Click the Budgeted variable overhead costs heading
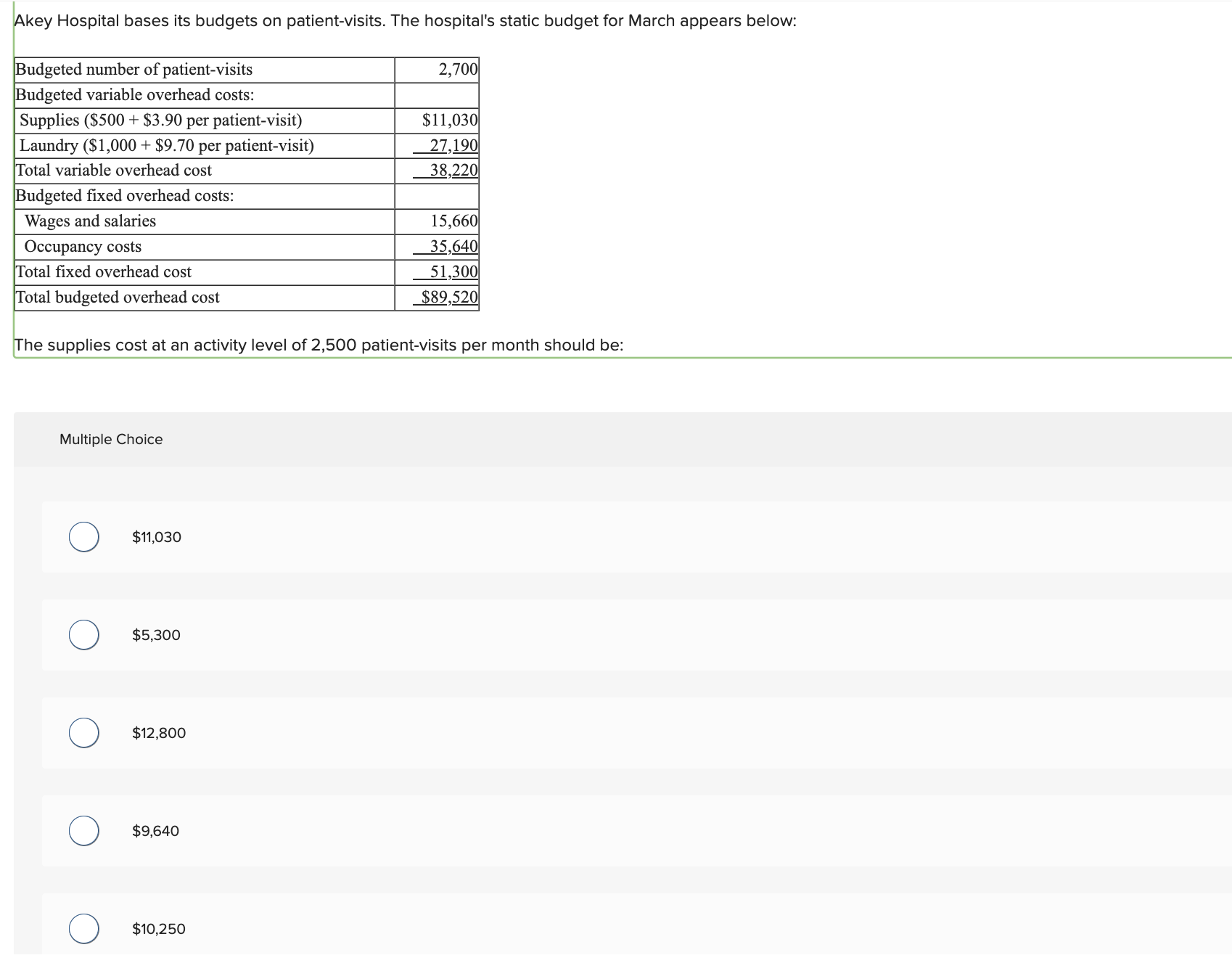Screen dimensions: 1232x971 tap(135, 95)
